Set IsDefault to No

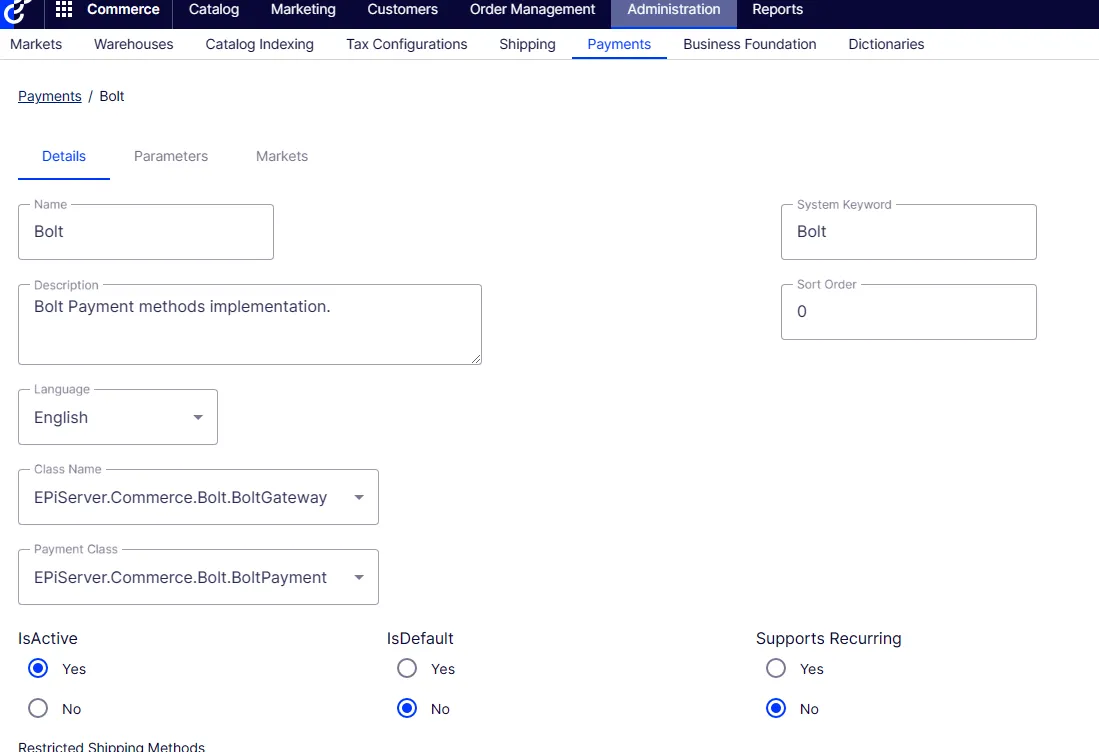[407, 709]
